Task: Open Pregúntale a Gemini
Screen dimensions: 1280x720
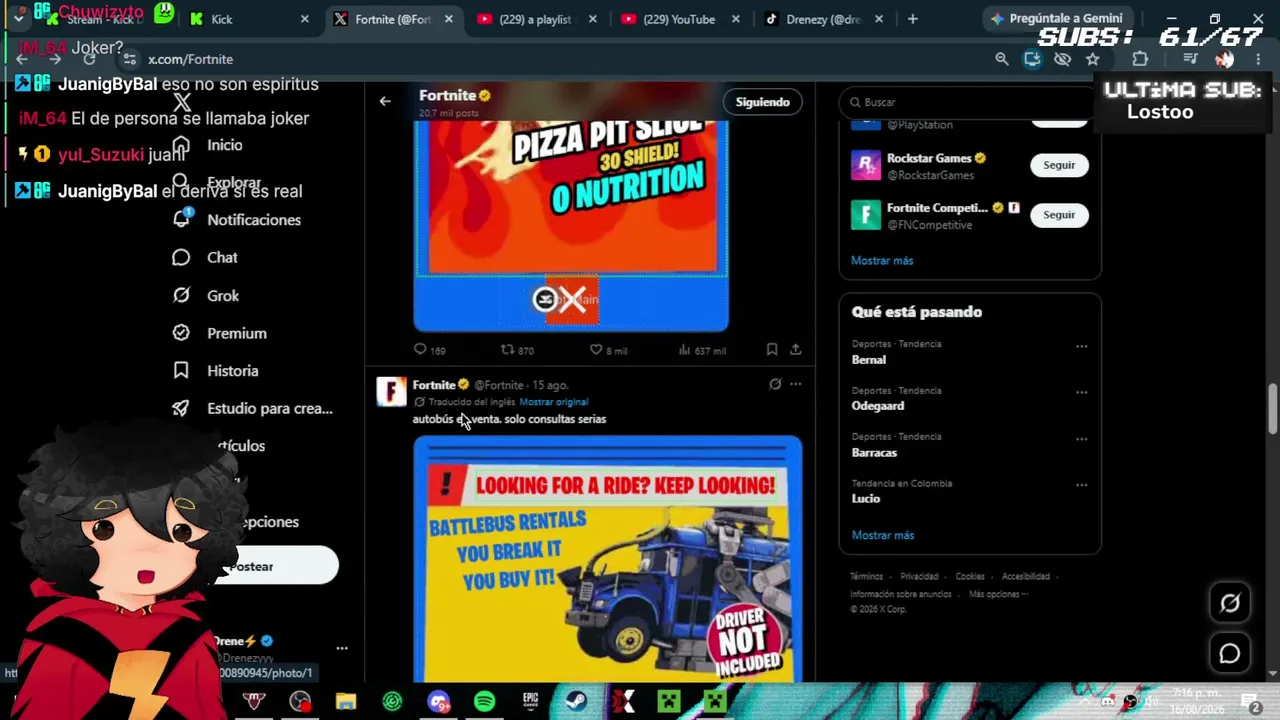Action: coord(1057,19)
